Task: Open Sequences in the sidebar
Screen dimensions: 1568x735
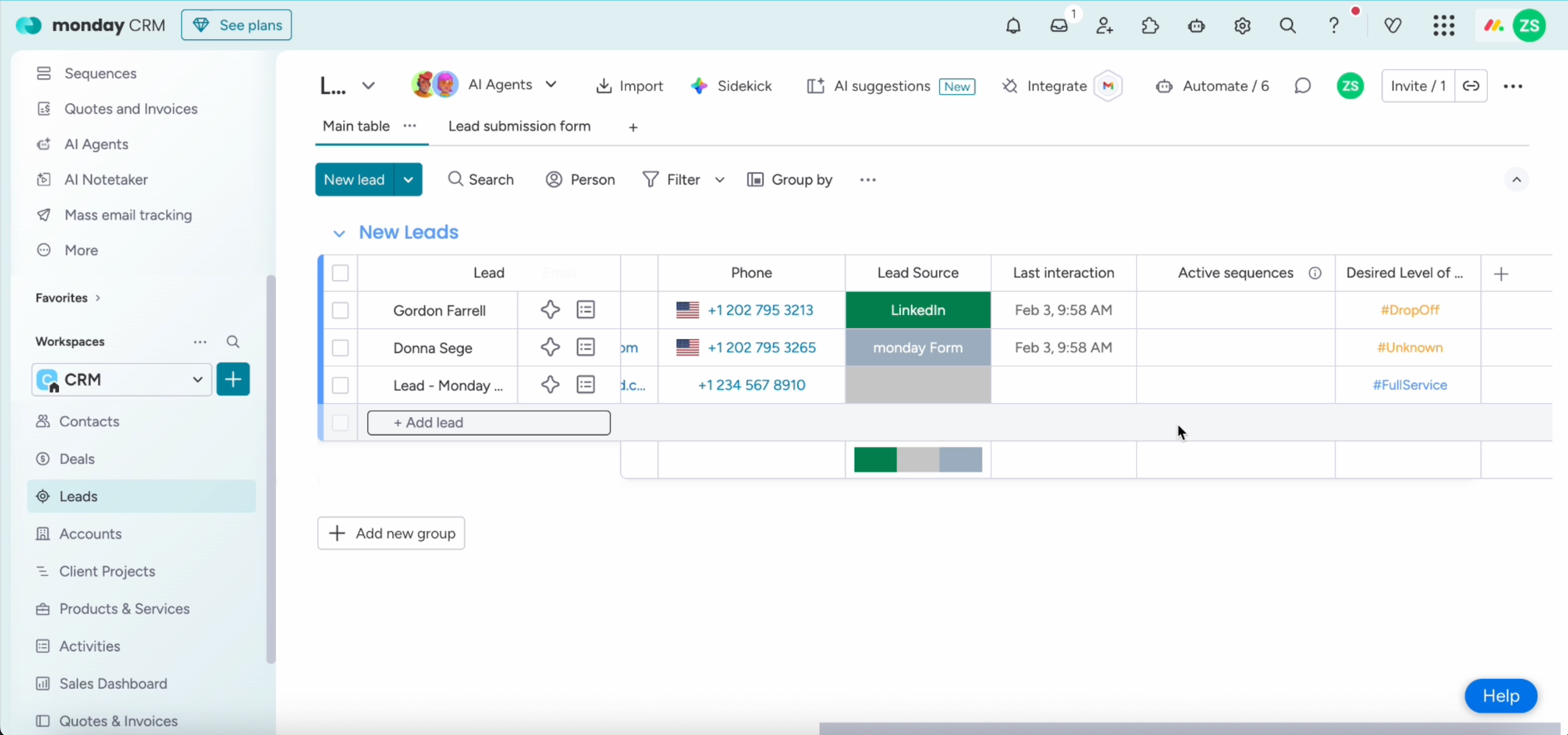Action: pos(141,73)
